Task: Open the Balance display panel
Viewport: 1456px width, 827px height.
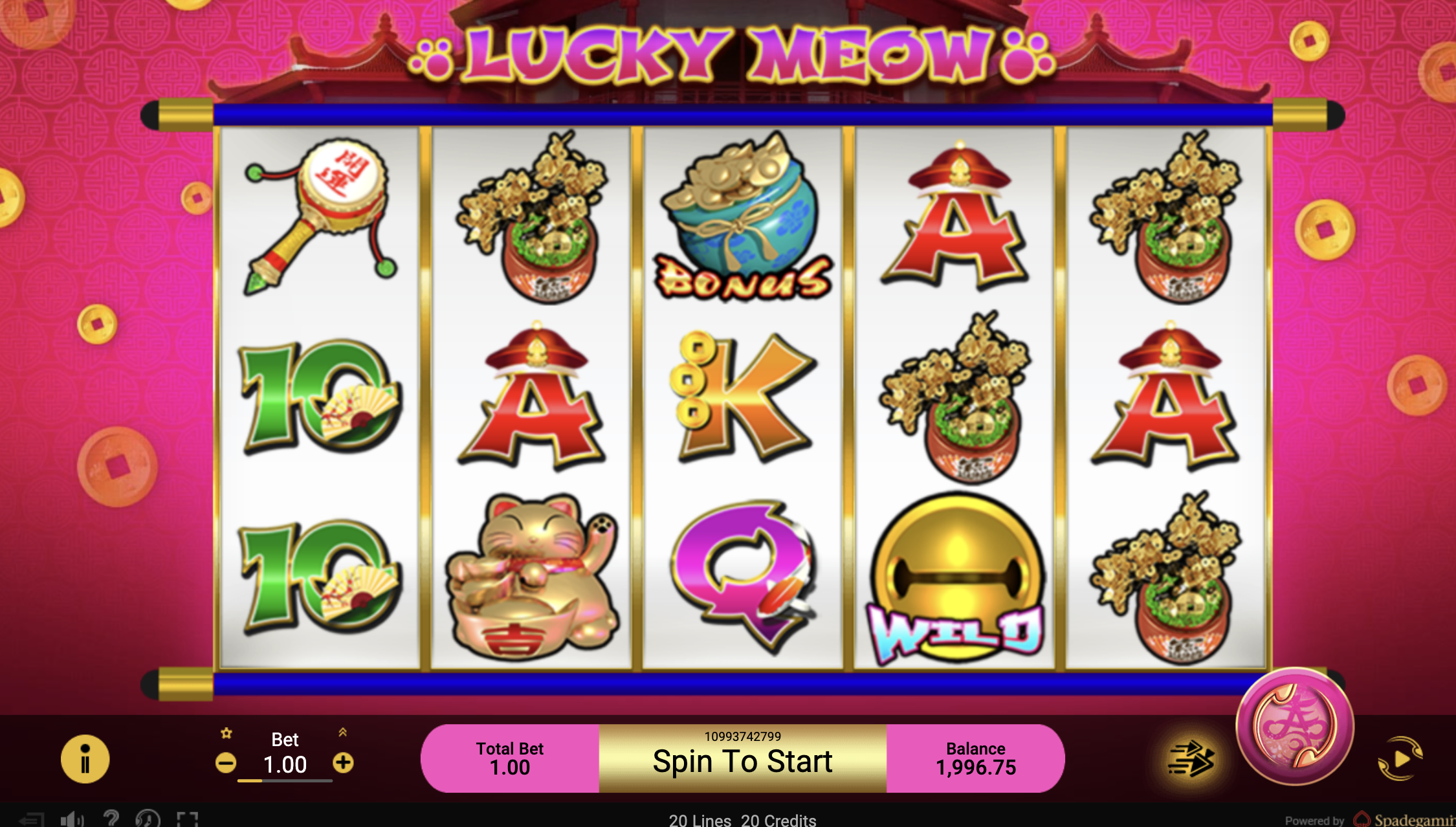Action: 975,758
